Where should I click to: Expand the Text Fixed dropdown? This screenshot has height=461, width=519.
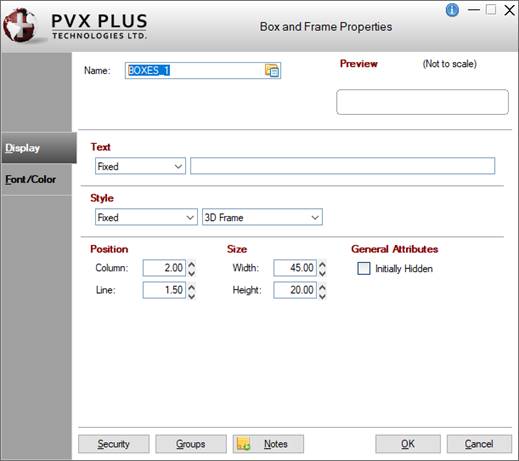140,166
